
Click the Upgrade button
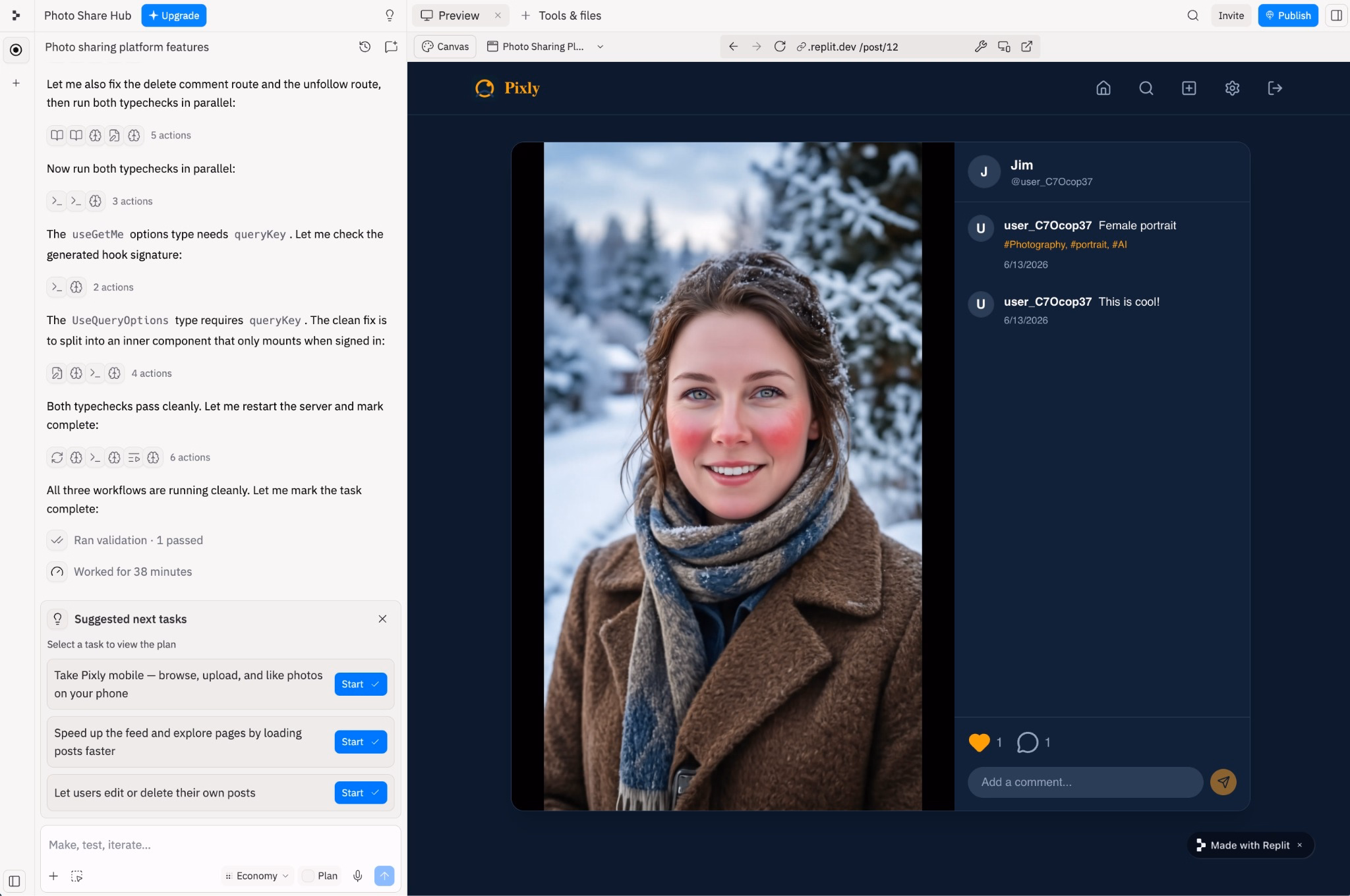[x=174, y=15]
